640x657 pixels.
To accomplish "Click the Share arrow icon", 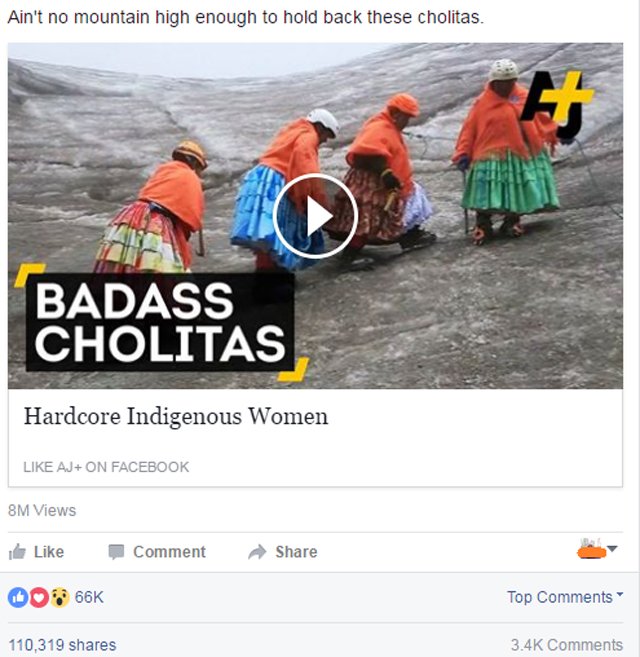I will 257,552.
